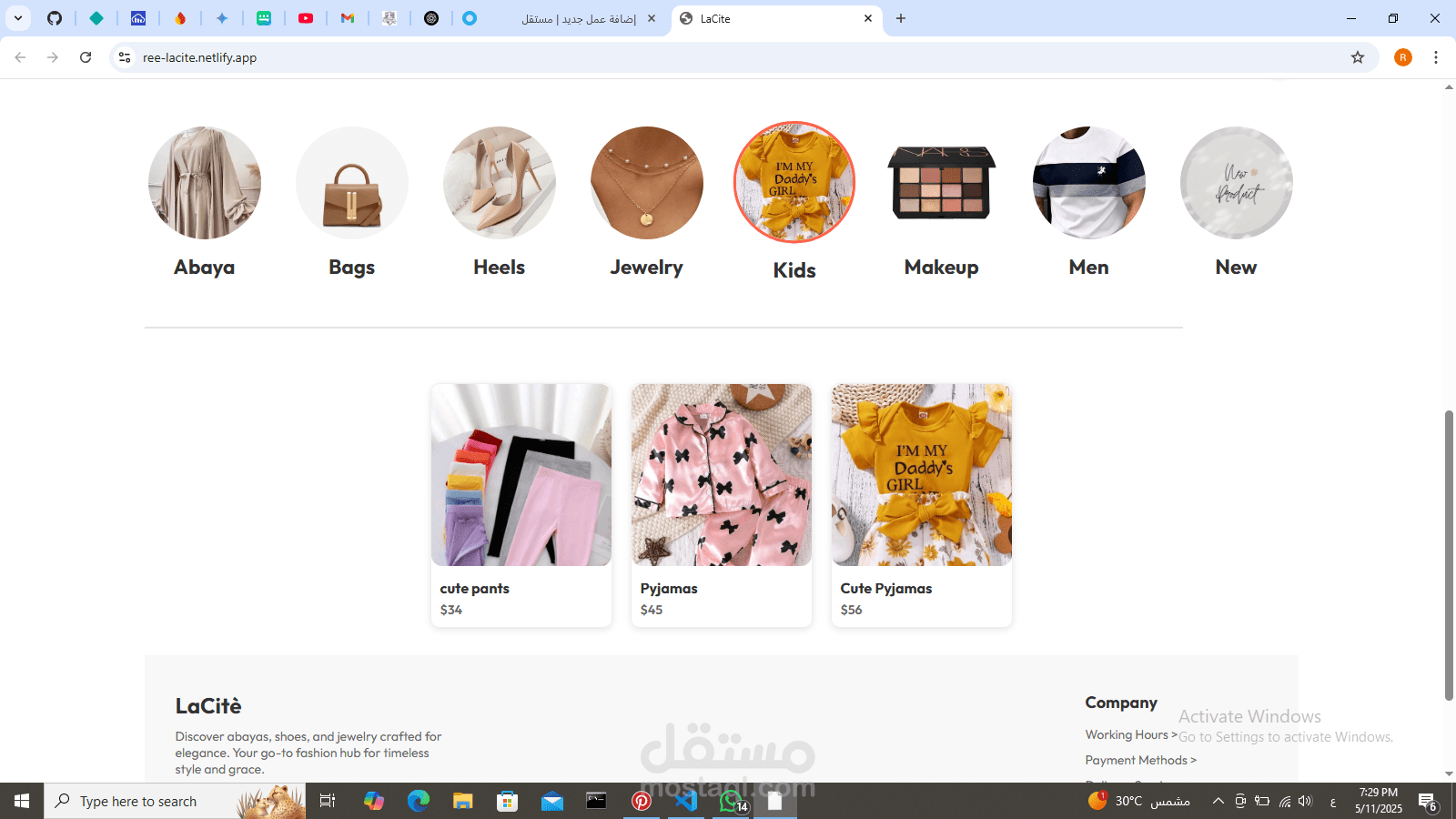Open Task View on taskbar

click(x=328, y=801)
